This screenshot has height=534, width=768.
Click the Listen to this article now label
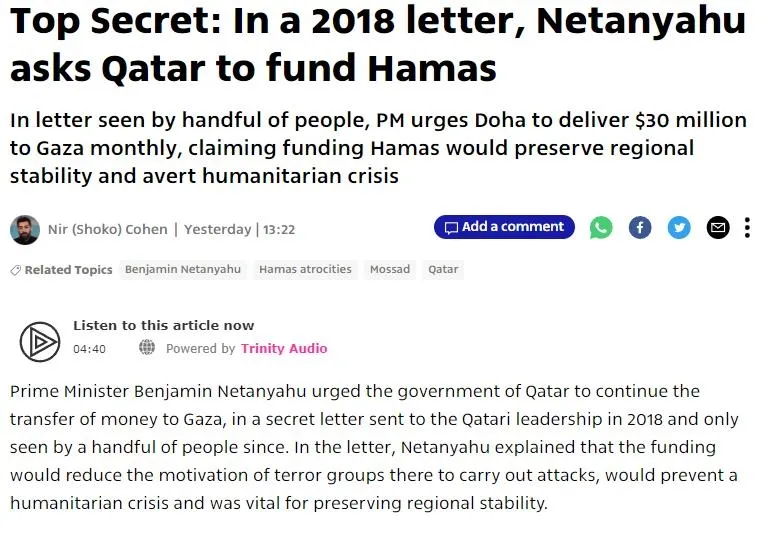[x=163, y=325]
